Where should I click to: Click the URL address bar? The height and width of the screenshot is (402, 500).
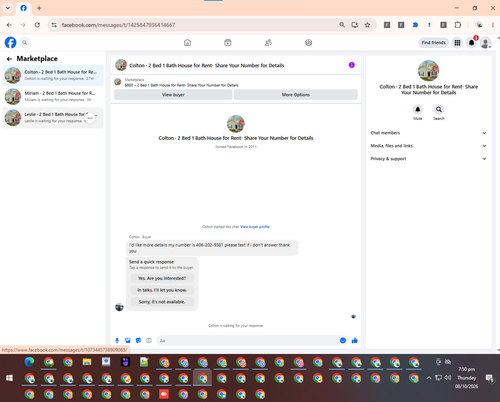[x=197, y=25]
